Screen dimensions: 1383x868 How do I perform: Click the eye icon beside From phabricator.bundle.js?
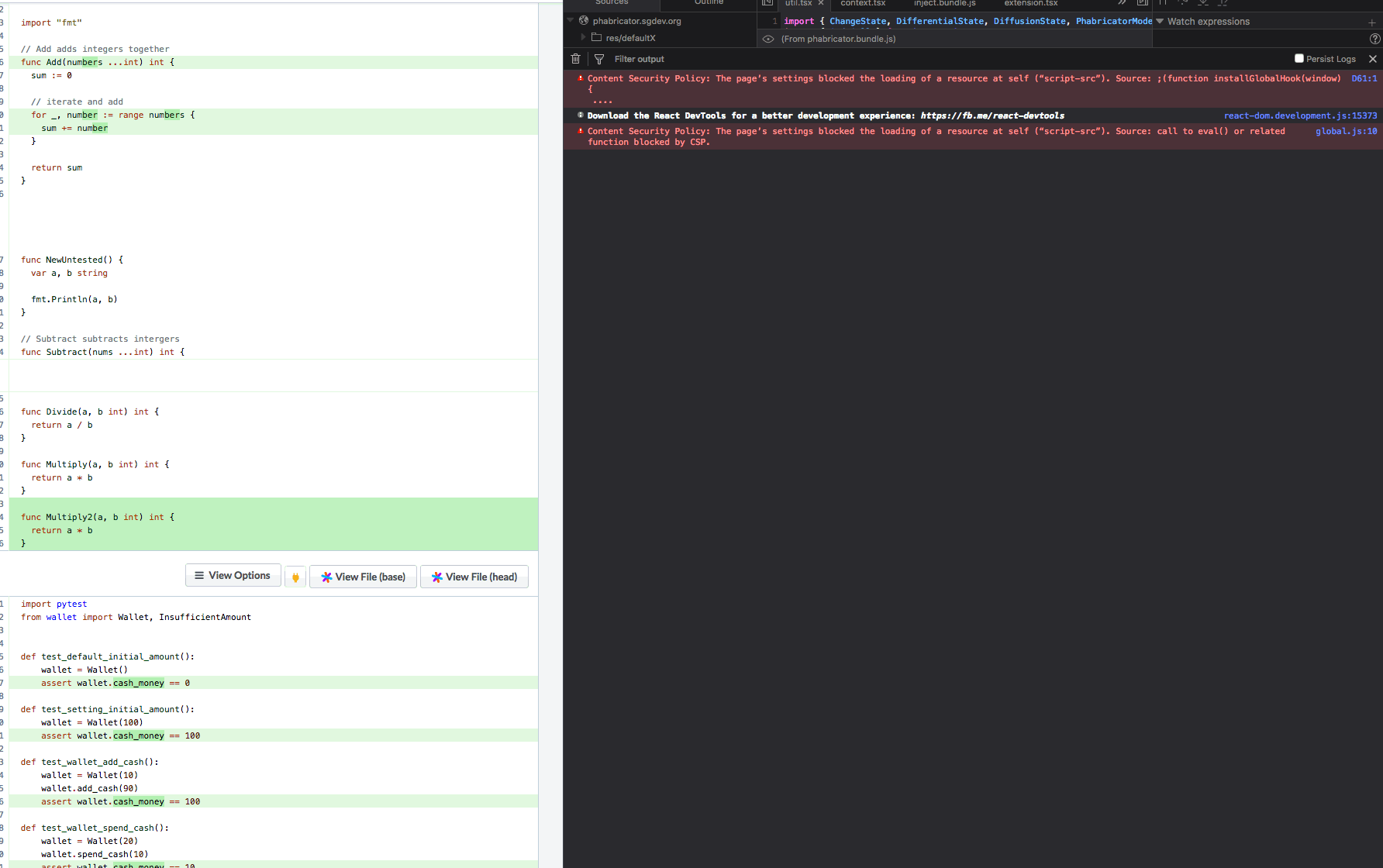pyautogui.click(x=768, y=39)
